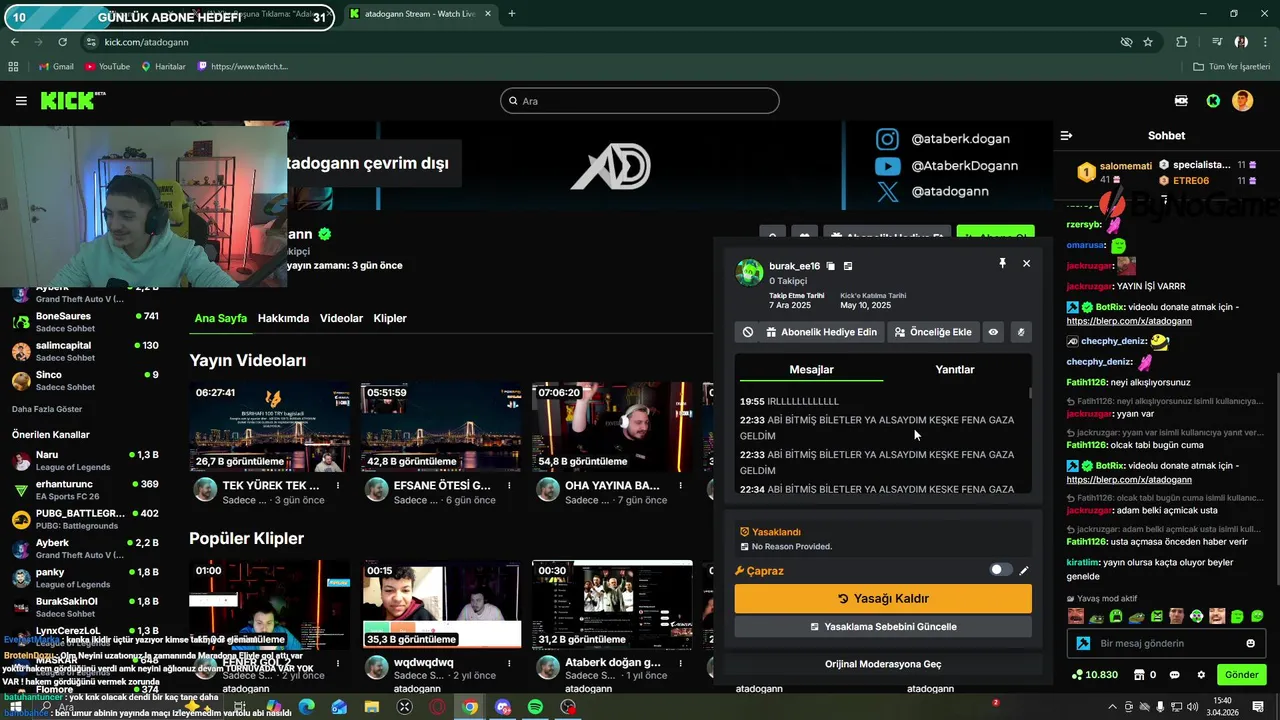The width and height of the screenshot is (1280, 720).
Task: Open the channel points 10.830 indicator
Action: point(1094,675)
